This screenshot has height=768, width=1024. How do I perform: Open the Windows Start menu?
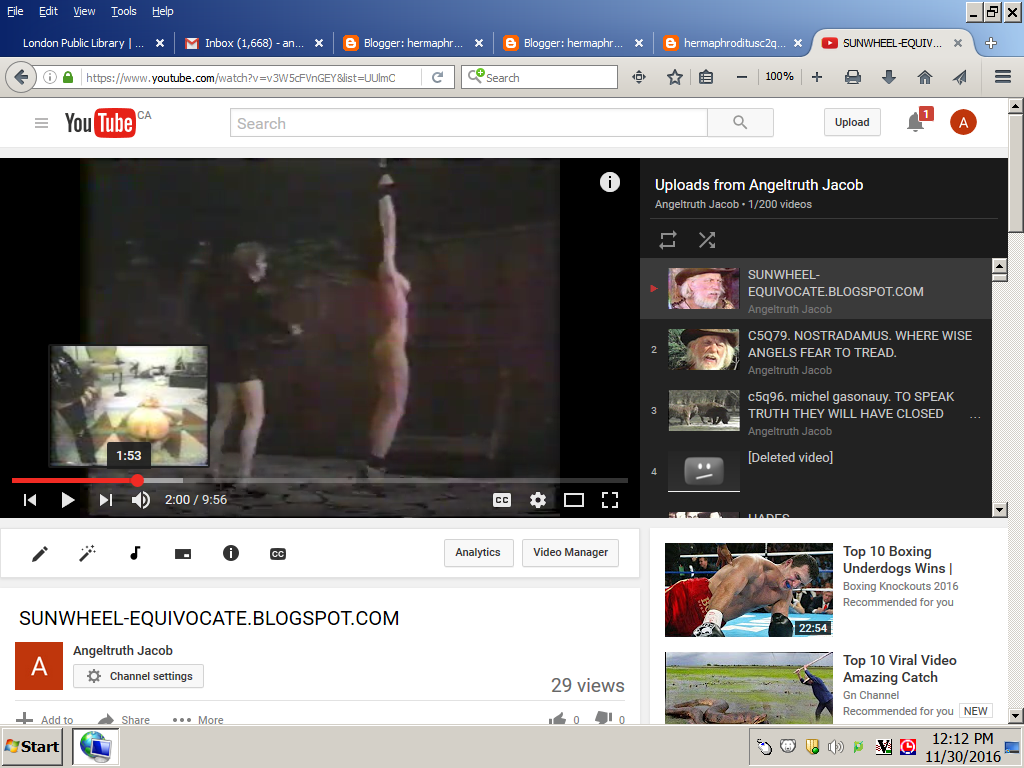(x=31, y=746)
